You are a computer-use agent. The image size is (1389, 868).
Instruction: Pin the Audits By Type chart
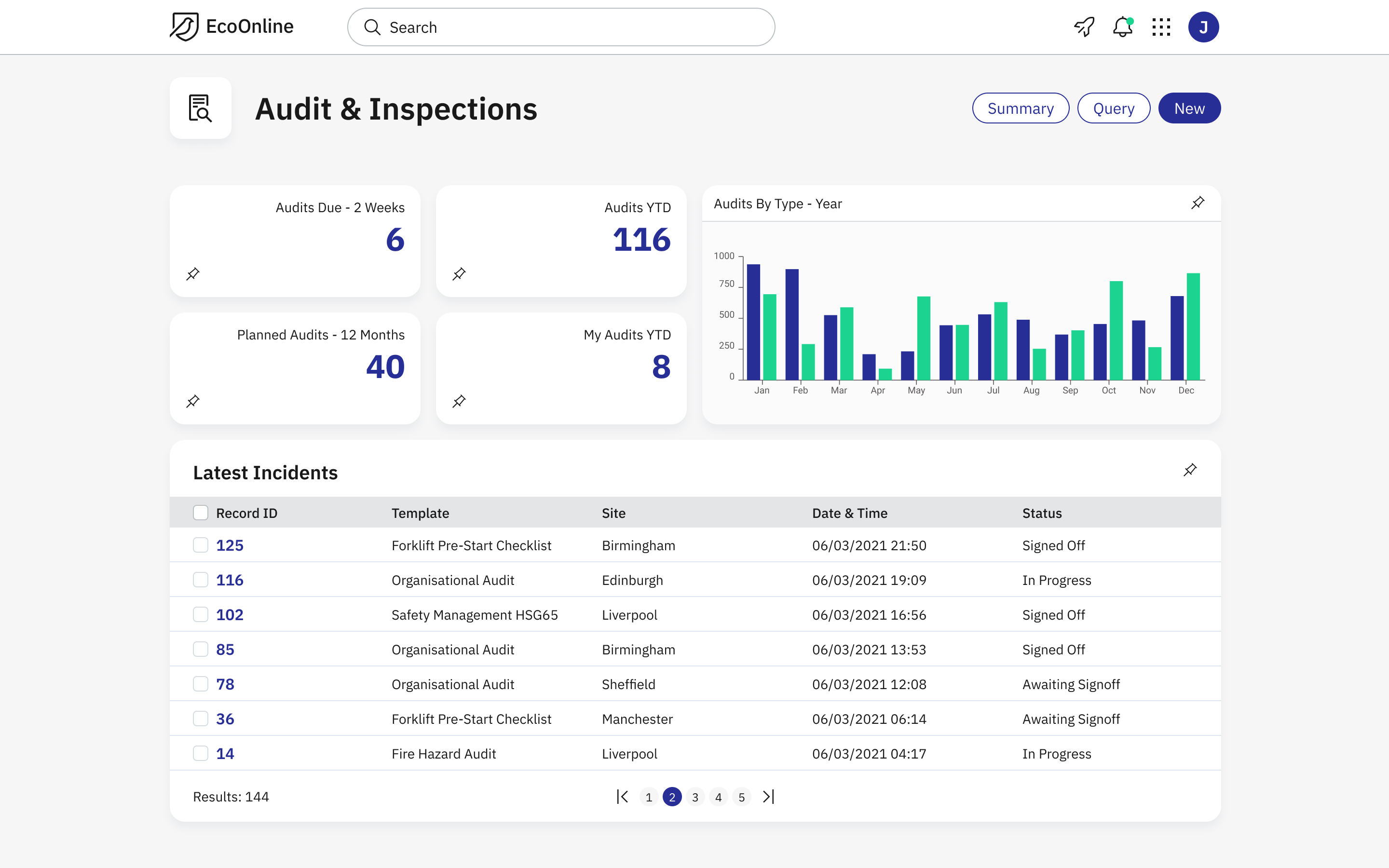coord(1198,203)
